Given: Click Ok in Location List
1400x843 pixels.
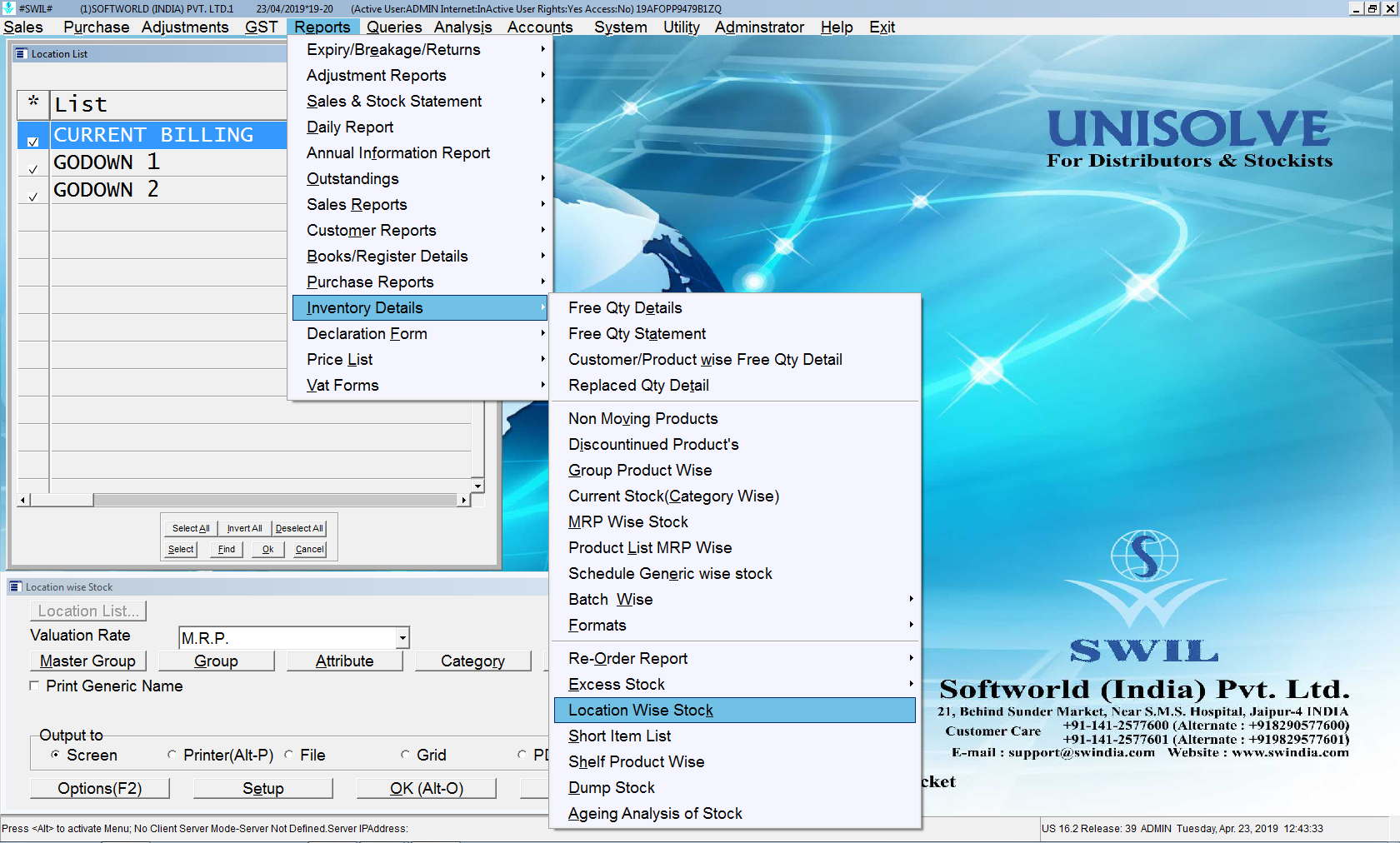Looking at the screenshot, I should point(267,549).
